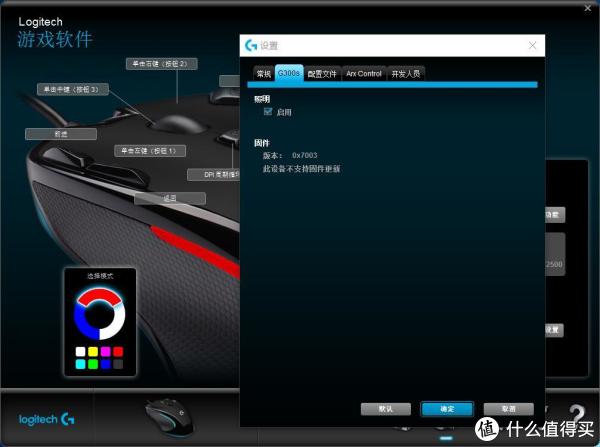Click the red segment of the mode ring
The height and width of the screenshot is (447, 600).
click(x=99, y=295)
